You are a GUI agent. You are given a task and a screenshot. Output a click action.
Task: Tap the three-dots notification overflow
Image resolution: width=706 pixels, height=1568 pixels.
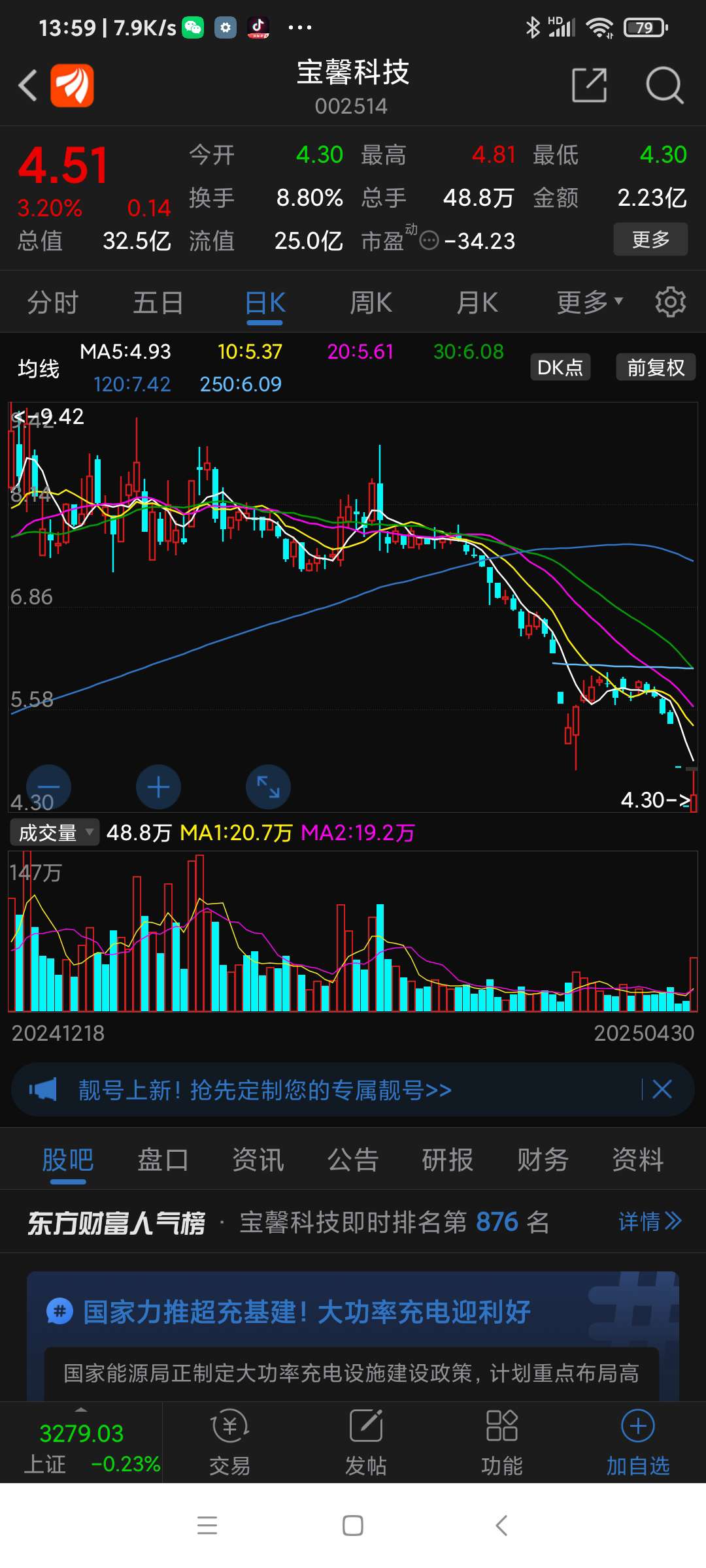pyautogui.click(x=300, y=27)
